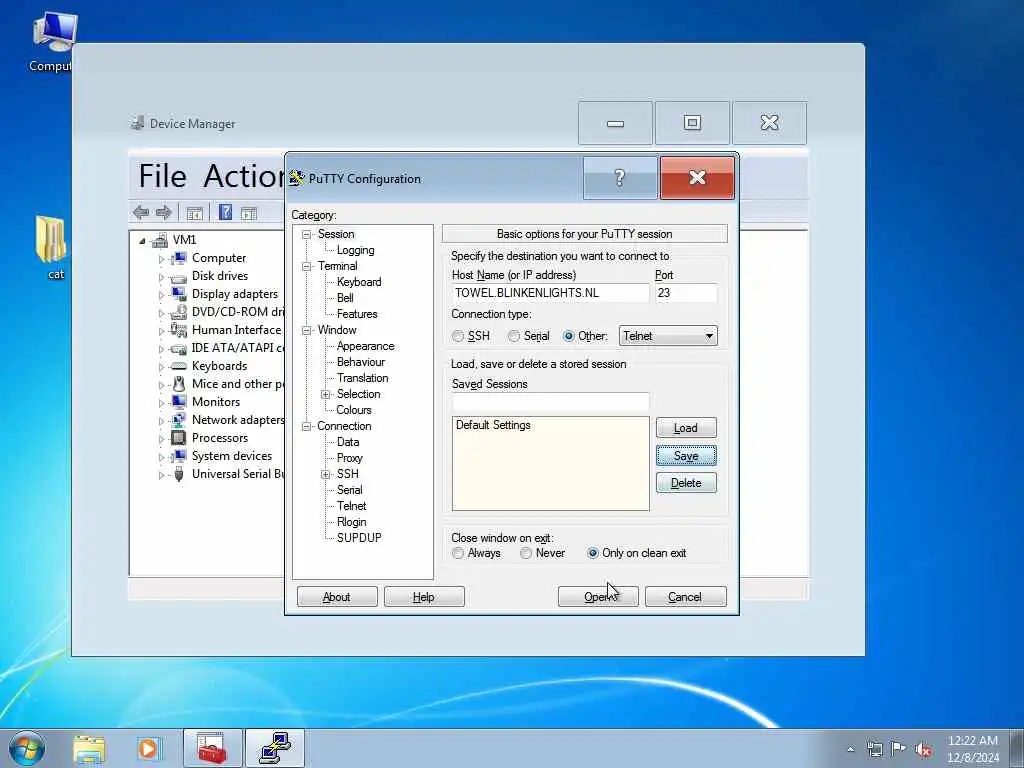
Task: Click the show/hide console tree toolbar icon
Action: pyautogui.click(x=195, y=213)
